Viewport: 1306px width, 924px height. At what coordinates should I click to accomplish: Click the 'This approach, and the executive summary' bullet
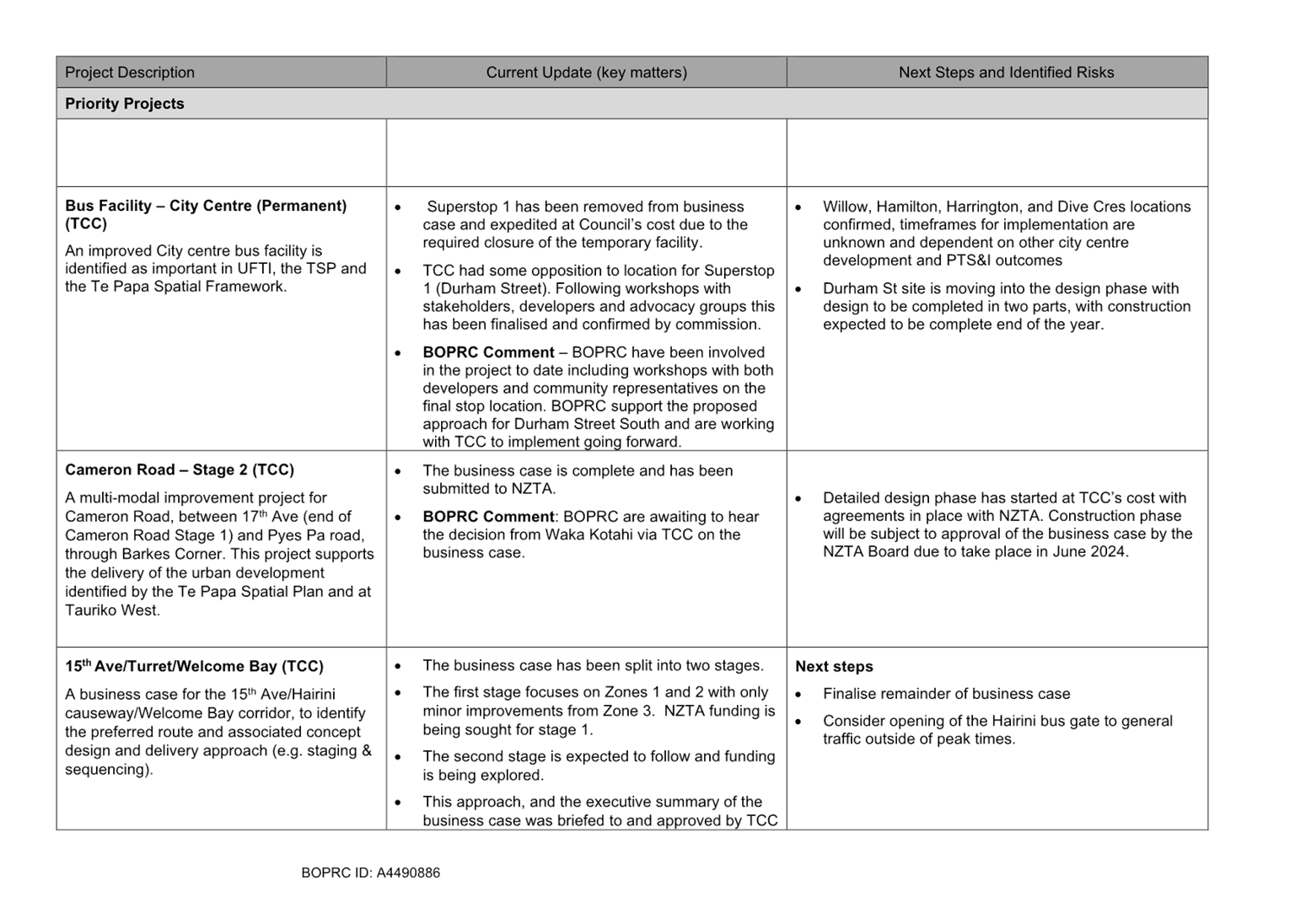(599, 811)
